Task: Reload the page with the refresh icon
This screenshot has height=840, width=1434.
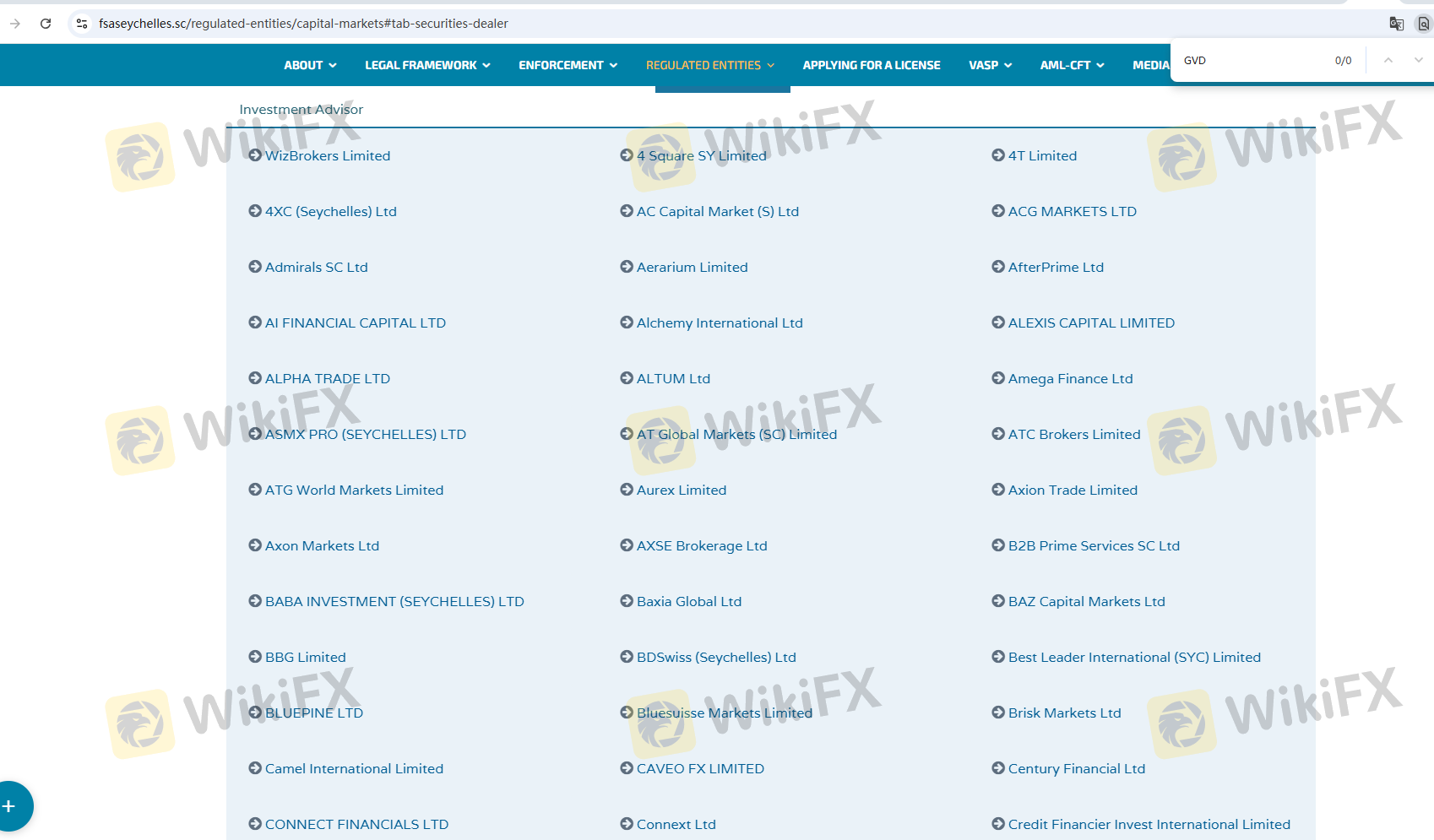Action: click(46, 24)
